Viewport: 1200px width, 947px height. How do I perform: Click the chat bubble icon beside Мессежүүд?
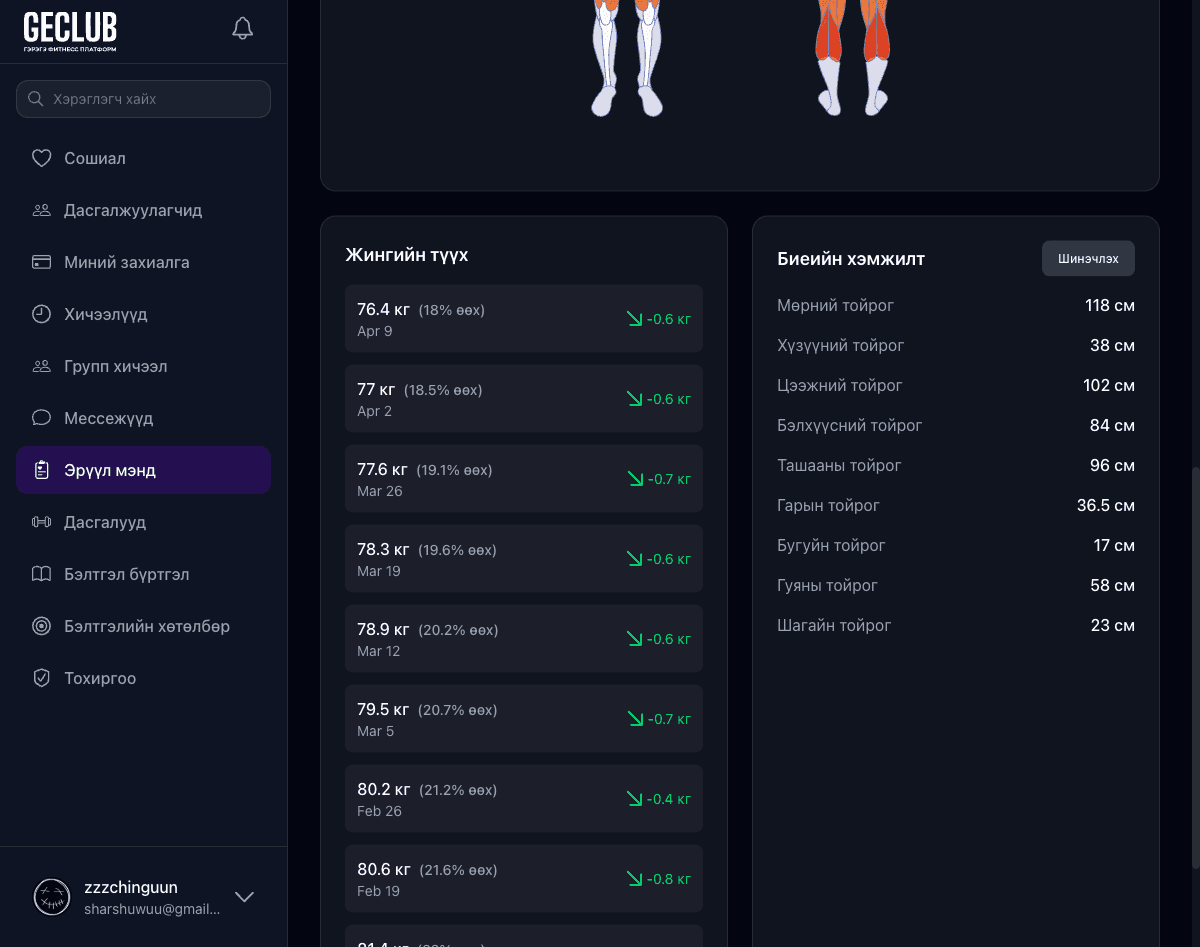pyautogui.click(x=41, y=418)
